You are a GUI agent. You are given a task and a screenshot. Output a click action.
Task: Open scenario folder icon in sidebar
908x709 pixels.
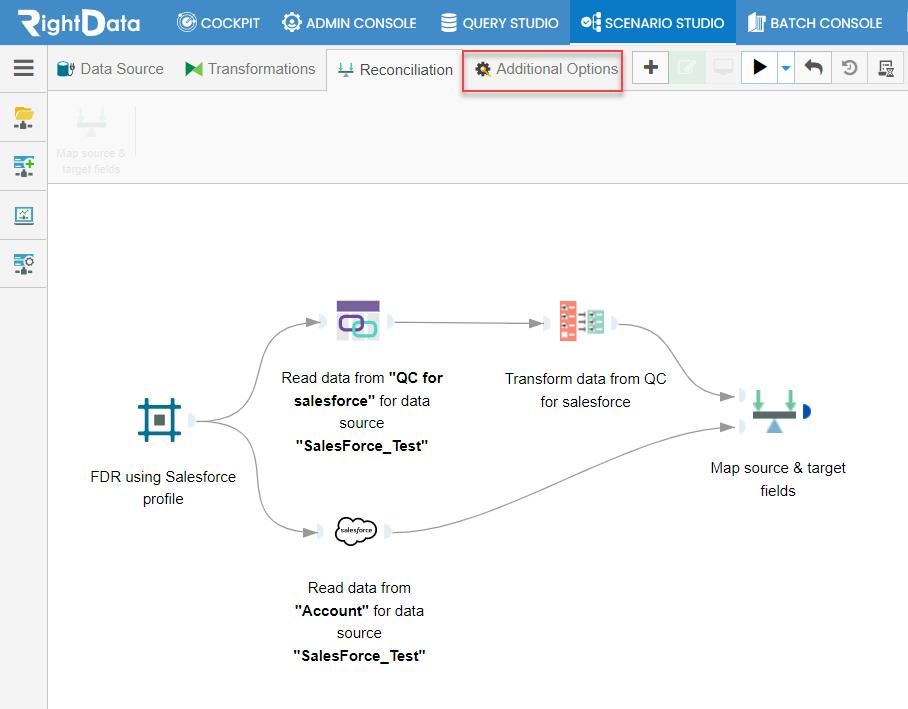pos(24,117)
